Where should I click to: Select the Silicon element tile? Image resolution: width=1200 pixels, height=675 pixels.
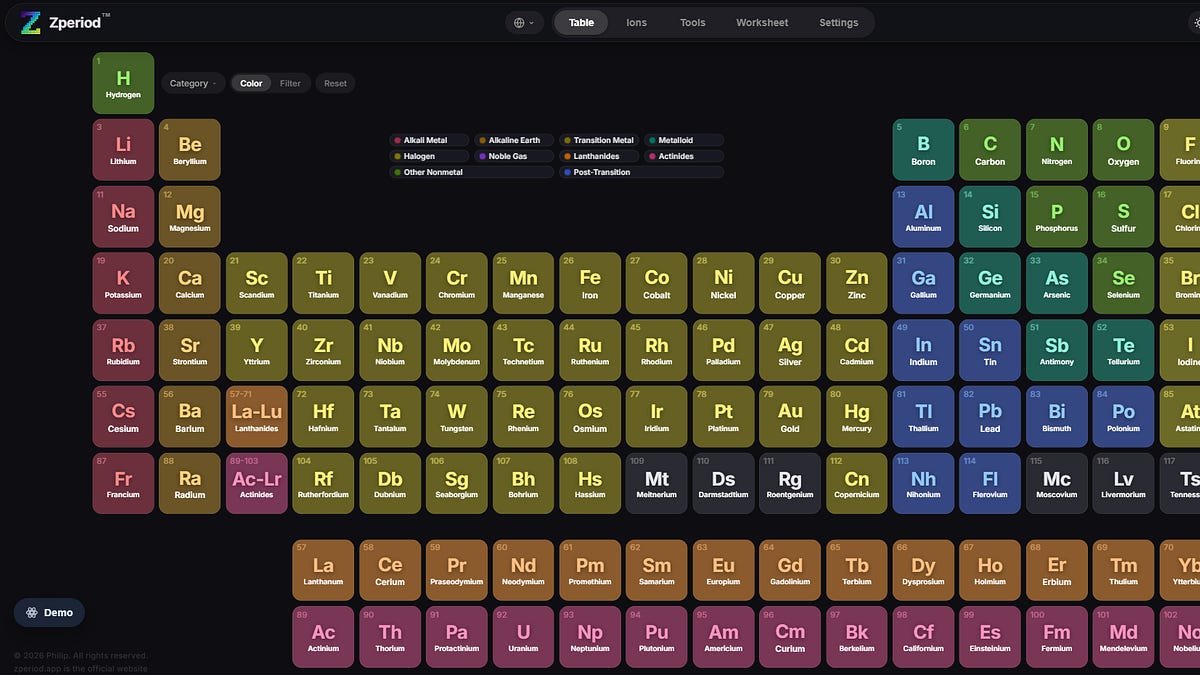click(x=990, y=217)
